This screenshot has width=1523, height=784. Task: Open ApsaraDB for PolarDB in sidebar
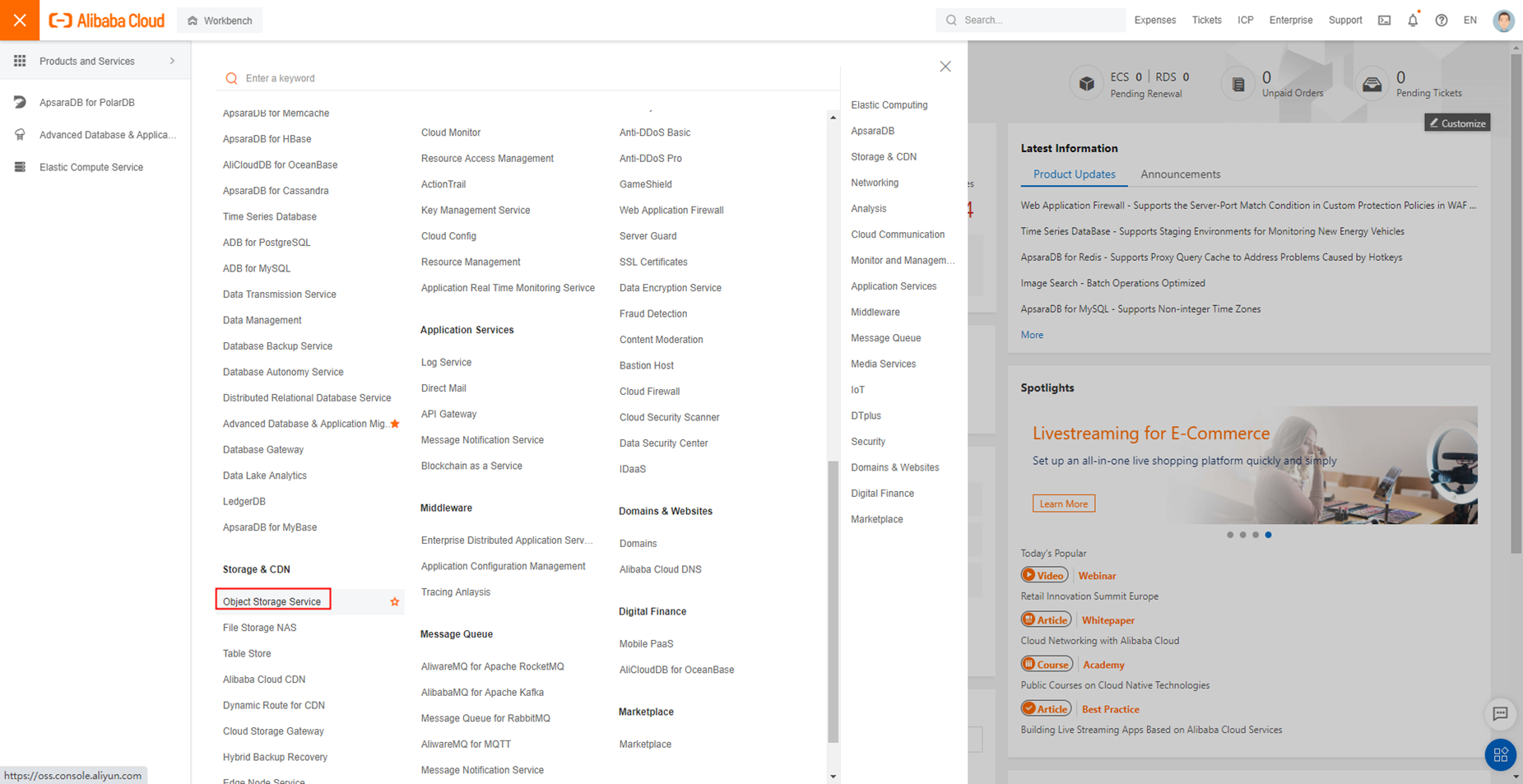(86, 102)
